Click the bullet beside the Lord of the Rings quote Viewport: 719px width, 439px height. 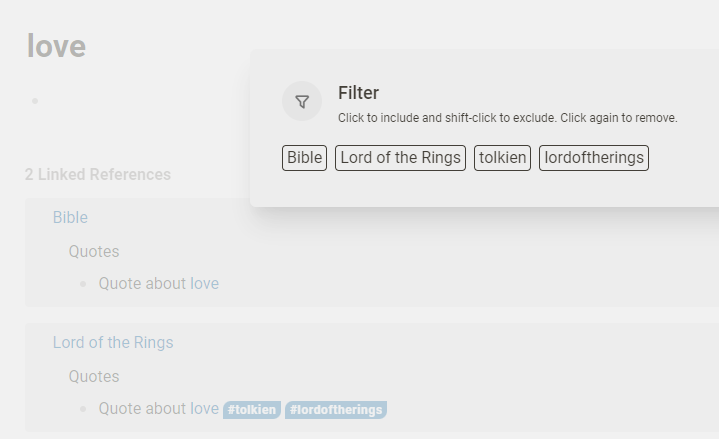tap(83, 409)
